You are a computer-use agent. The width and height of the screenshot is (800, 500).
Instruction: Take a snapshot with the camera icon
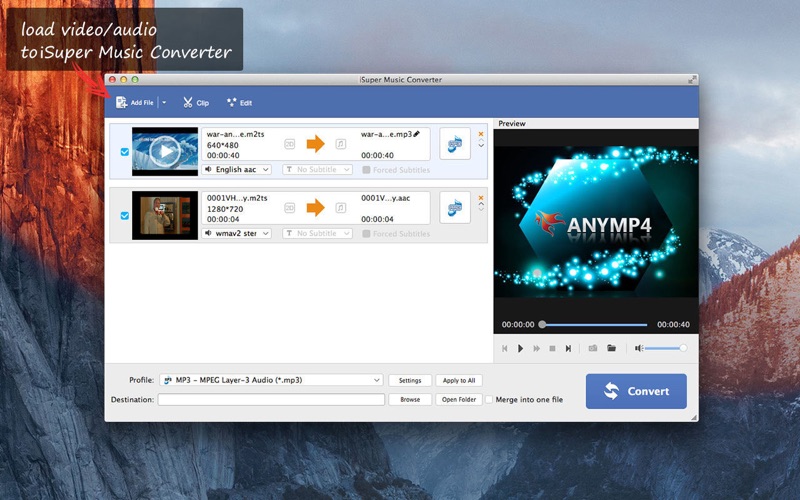593,348
